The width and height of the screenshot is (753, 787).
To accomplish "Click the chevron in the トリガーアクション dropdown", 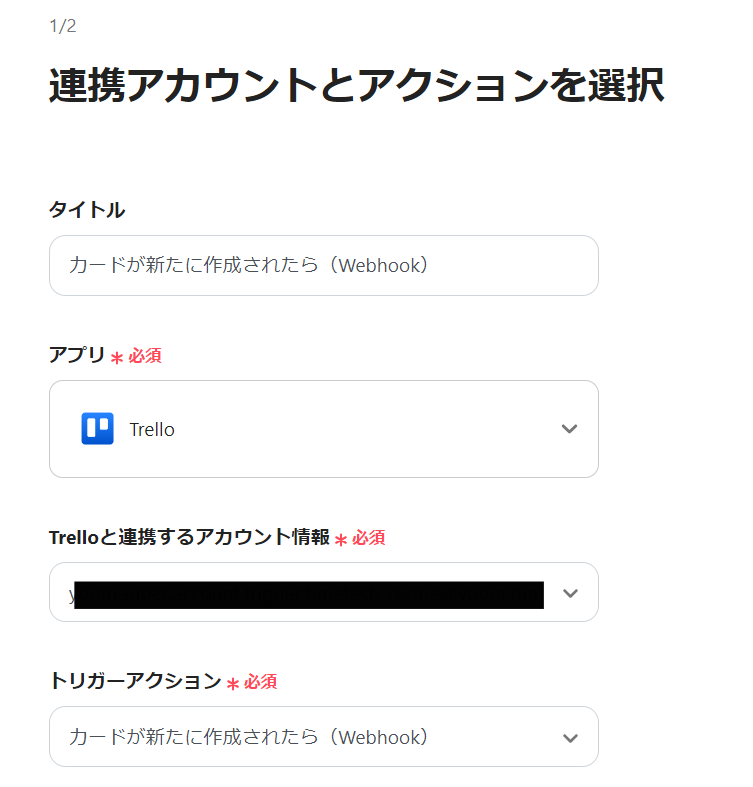I will pyautogui.click(x=570, y=738).
